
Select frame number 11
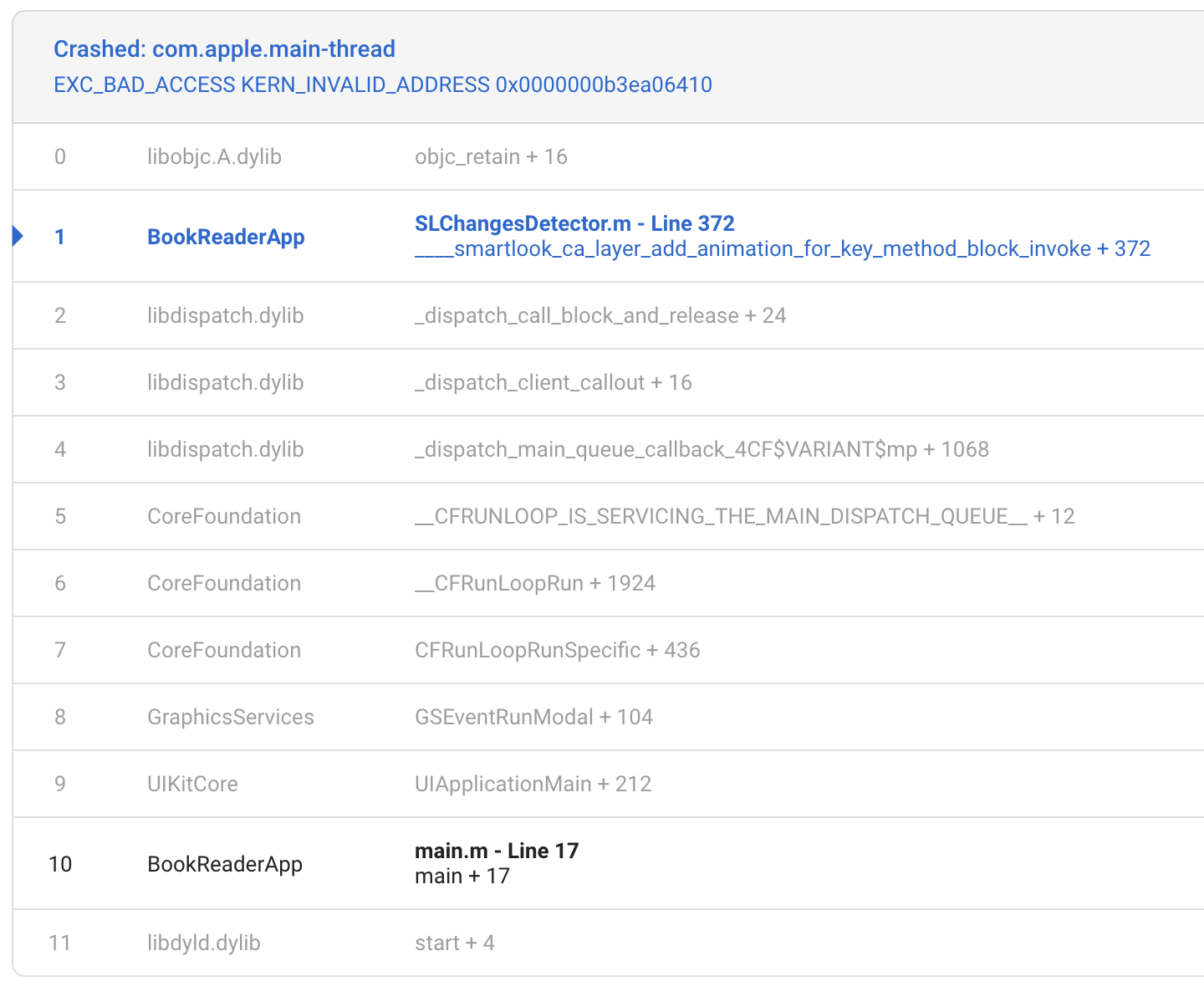coord(60,943)
